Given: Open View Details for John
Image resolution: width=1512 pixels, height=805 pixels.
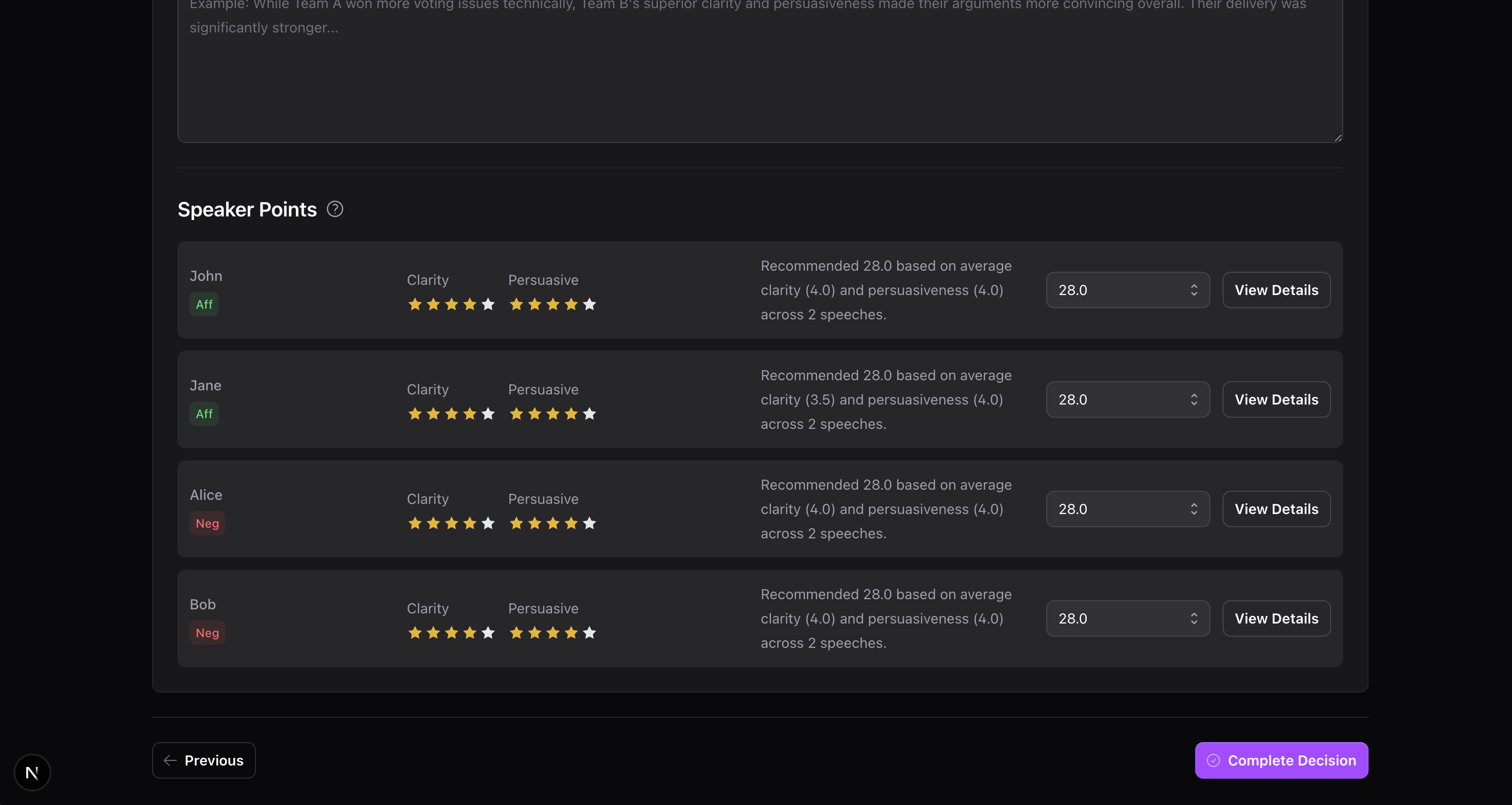Looking at the screenshot, I should coord(1276,290).
